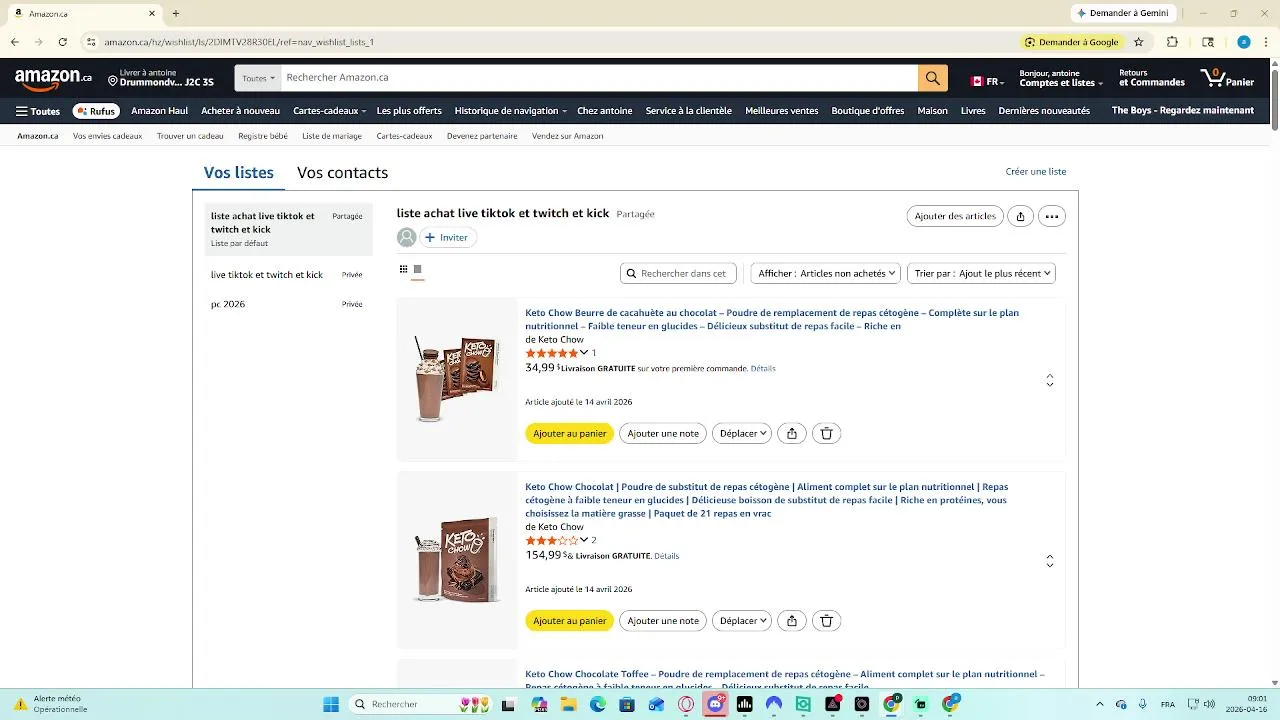Click the Rechercher dans cet list search box
The image size is (1280, 720).
click(678, 273)
